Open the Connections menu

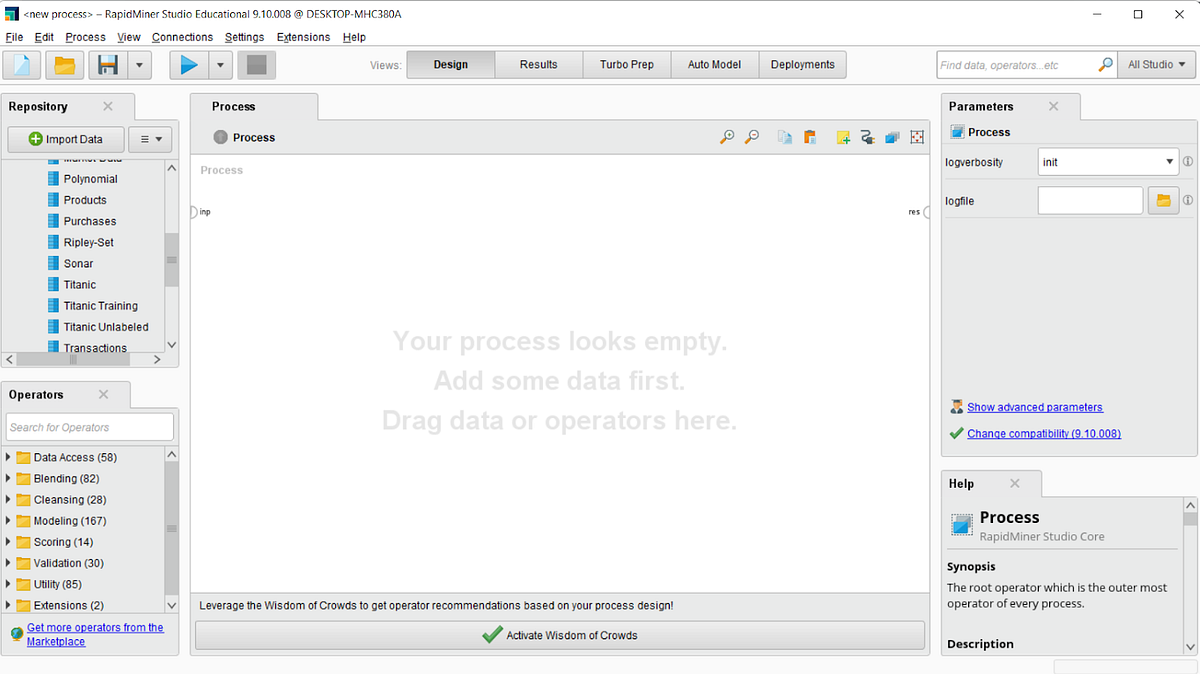182,37
